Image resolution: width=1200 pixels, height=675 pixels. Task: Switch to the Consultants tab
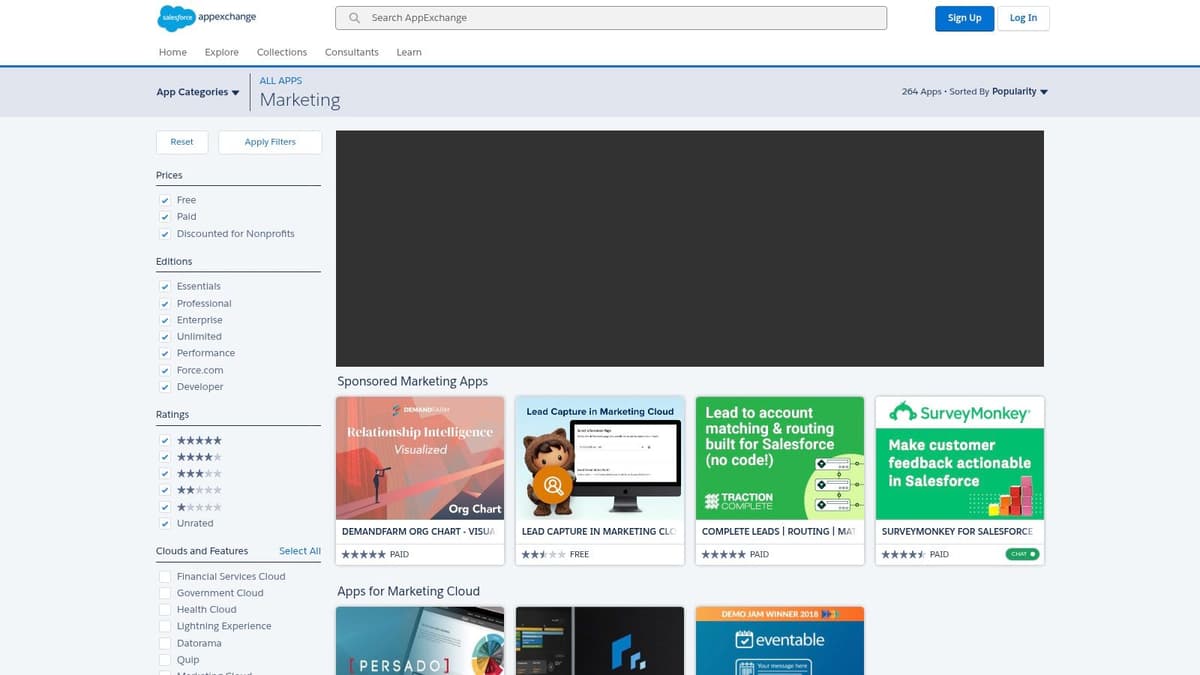(x=351, y=52)
